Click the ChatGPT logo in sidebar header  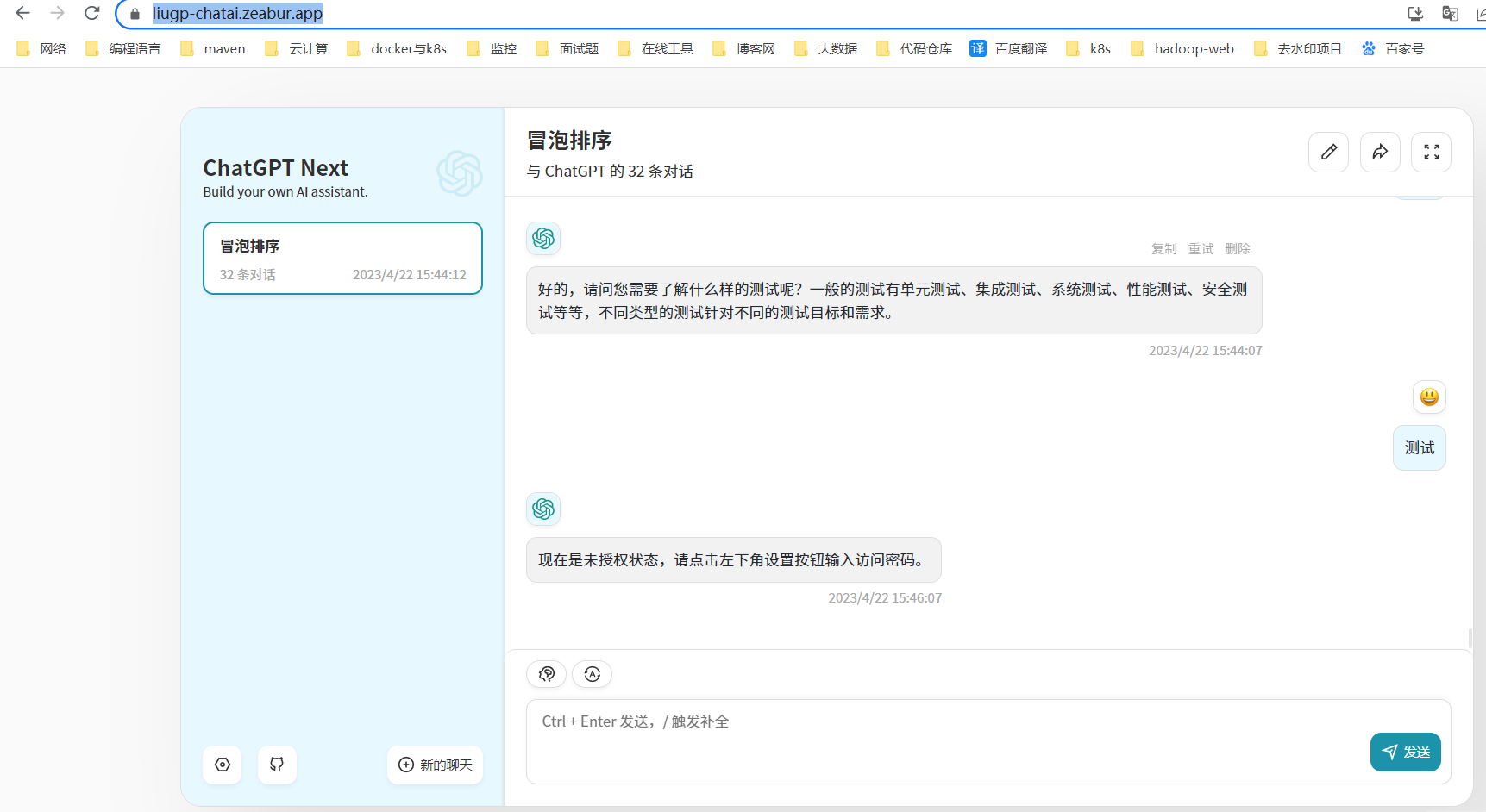point(459,173)
